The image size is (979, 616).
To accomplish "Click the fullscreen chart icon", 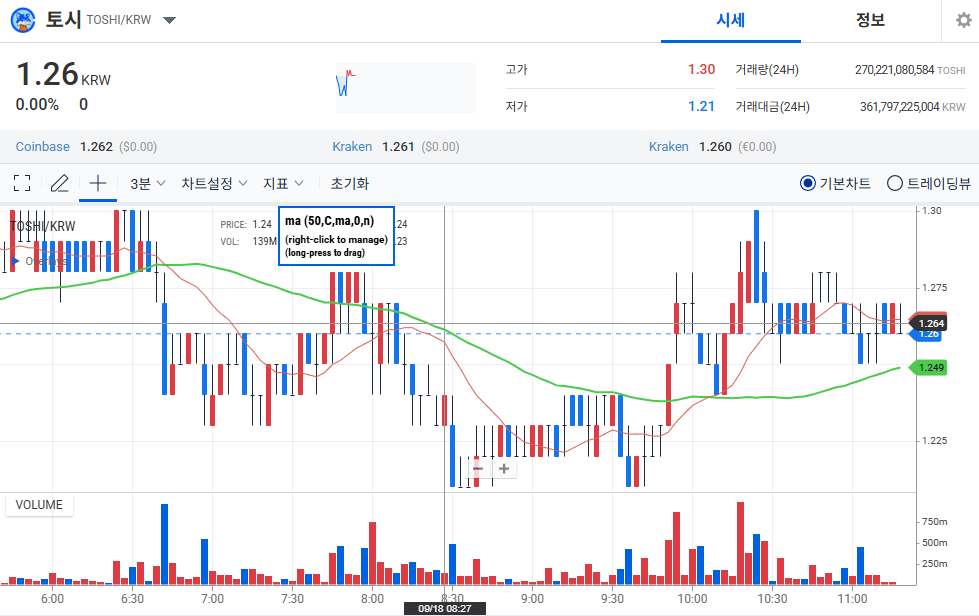I will click(22, 183).
